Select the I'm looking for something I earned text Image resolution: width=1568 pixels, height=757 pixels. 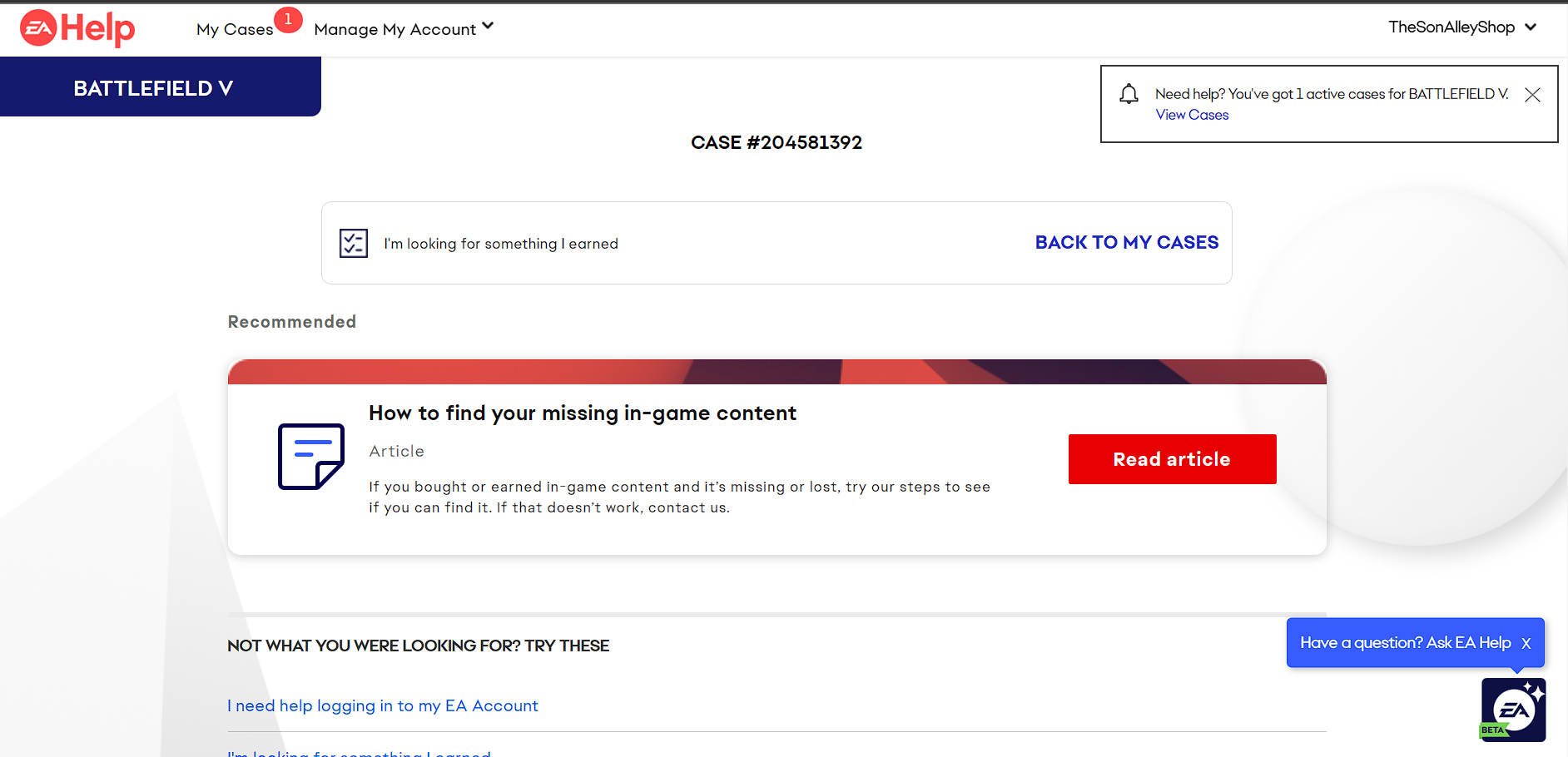pyautogui.click(x=500, y=244)
